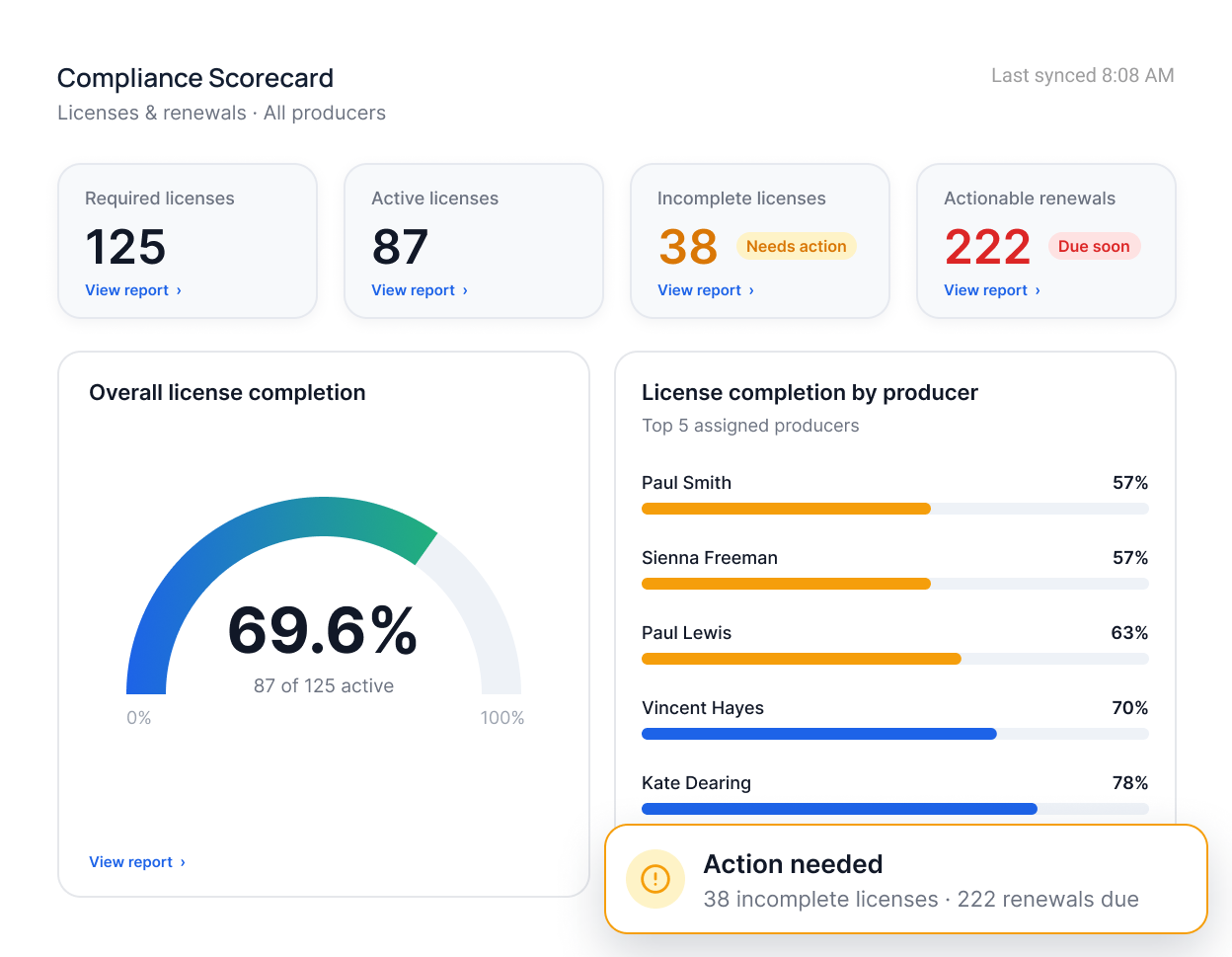
Task: Open View report under Incomplete licenses
Action: (706, 290)
